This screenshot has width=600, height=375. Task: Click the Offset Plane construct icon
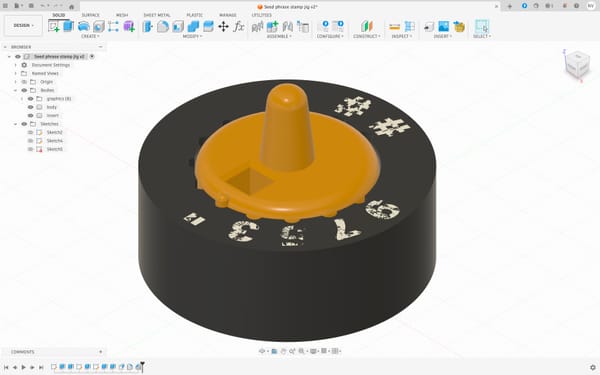pyautogui.click(x=367, y=26)
